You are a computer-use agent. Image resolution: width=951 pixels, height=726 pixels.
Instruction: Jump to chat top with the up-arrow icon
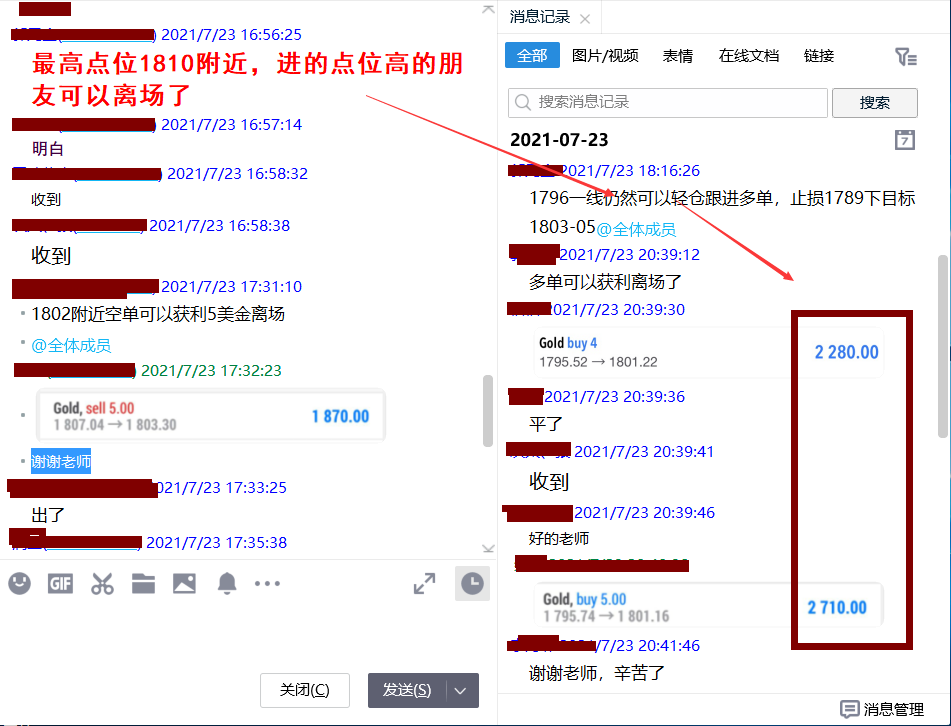click(x=488, y=9)
